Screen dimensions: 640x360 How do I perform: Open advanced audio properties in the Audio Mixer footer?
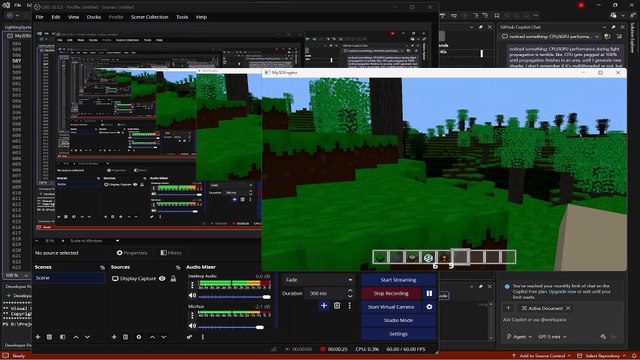[189, 337]
